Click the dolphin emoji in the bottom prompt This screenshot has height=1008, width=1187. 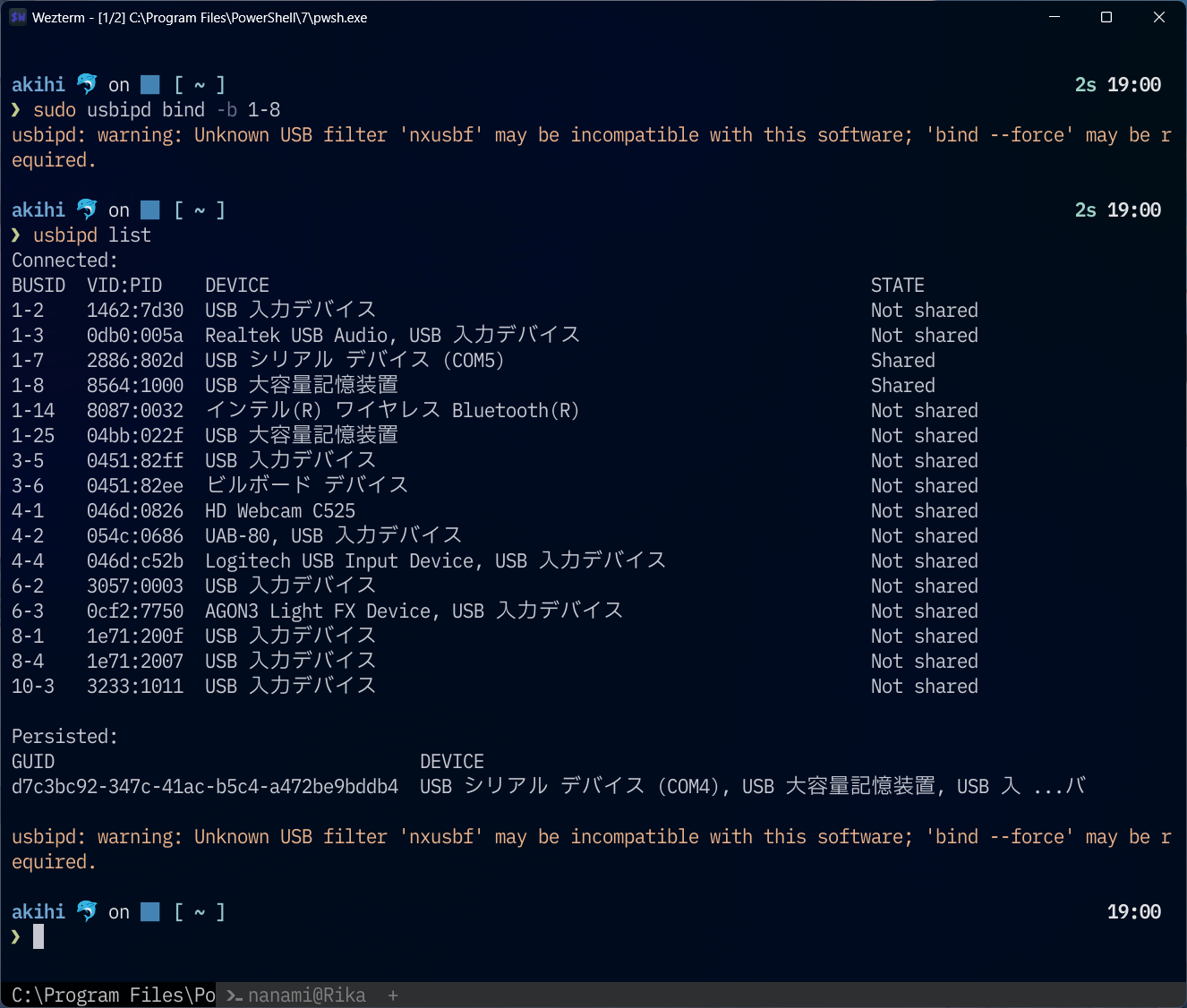[86, 910]
